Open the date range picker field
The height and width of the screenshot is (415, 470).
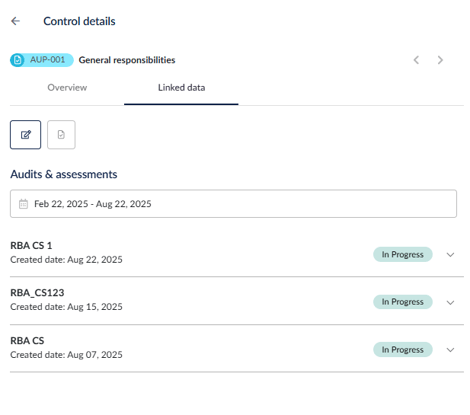[233, 204]
